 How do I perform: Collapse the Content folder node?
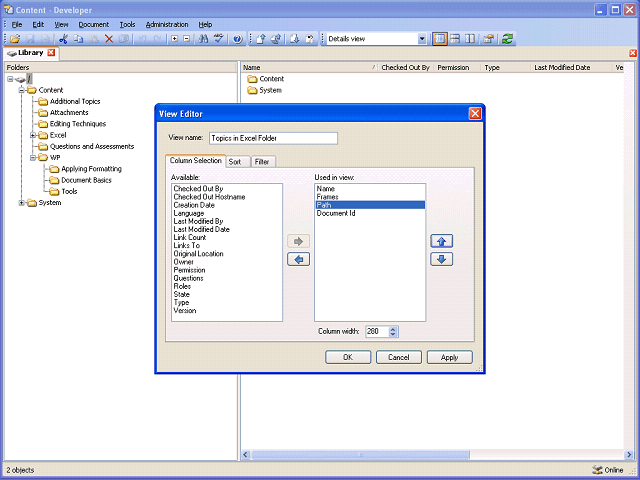coord(22,90)
